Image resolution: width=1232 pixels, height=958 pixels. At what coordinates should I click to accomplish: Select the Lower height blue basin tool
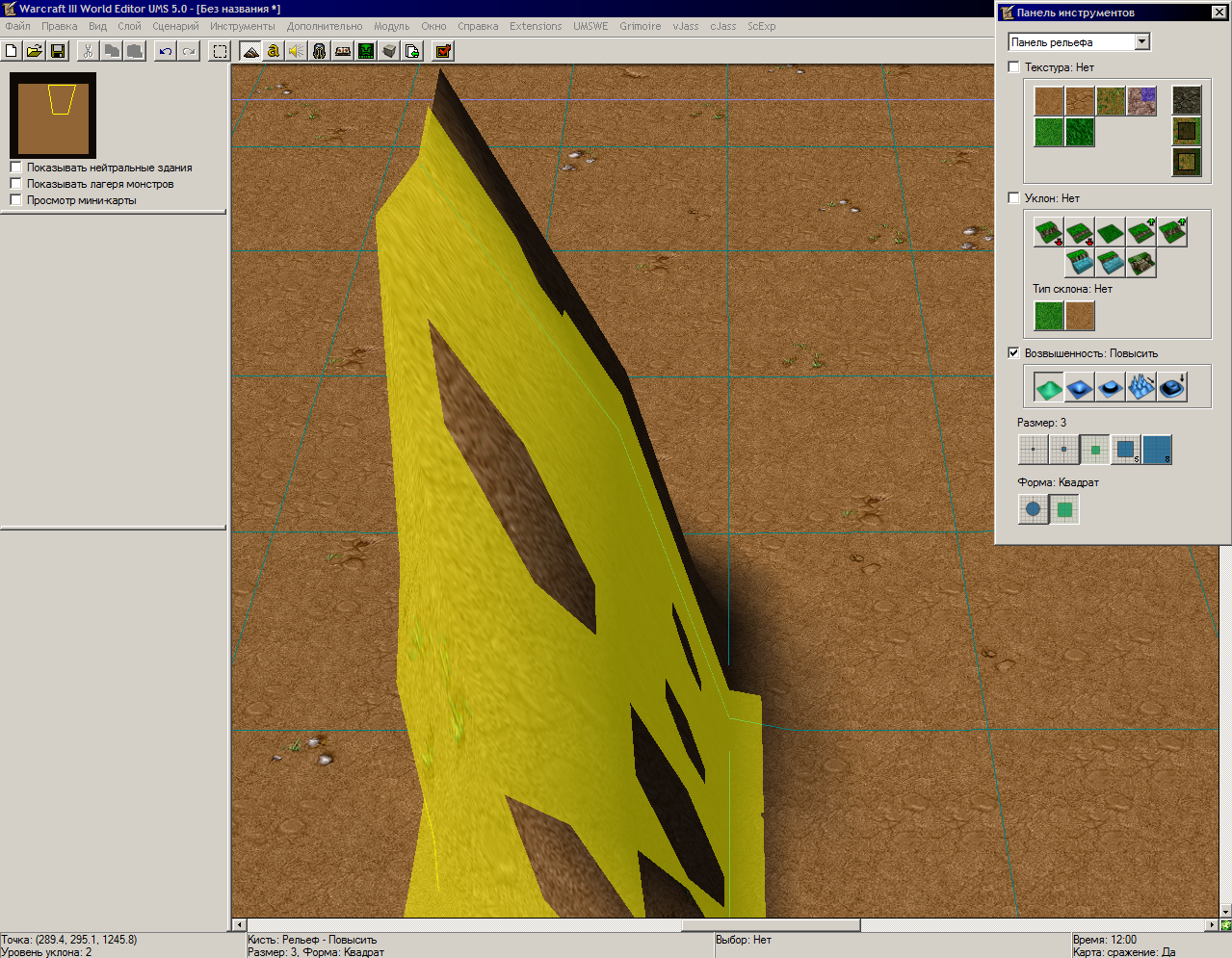point(1079,387)
